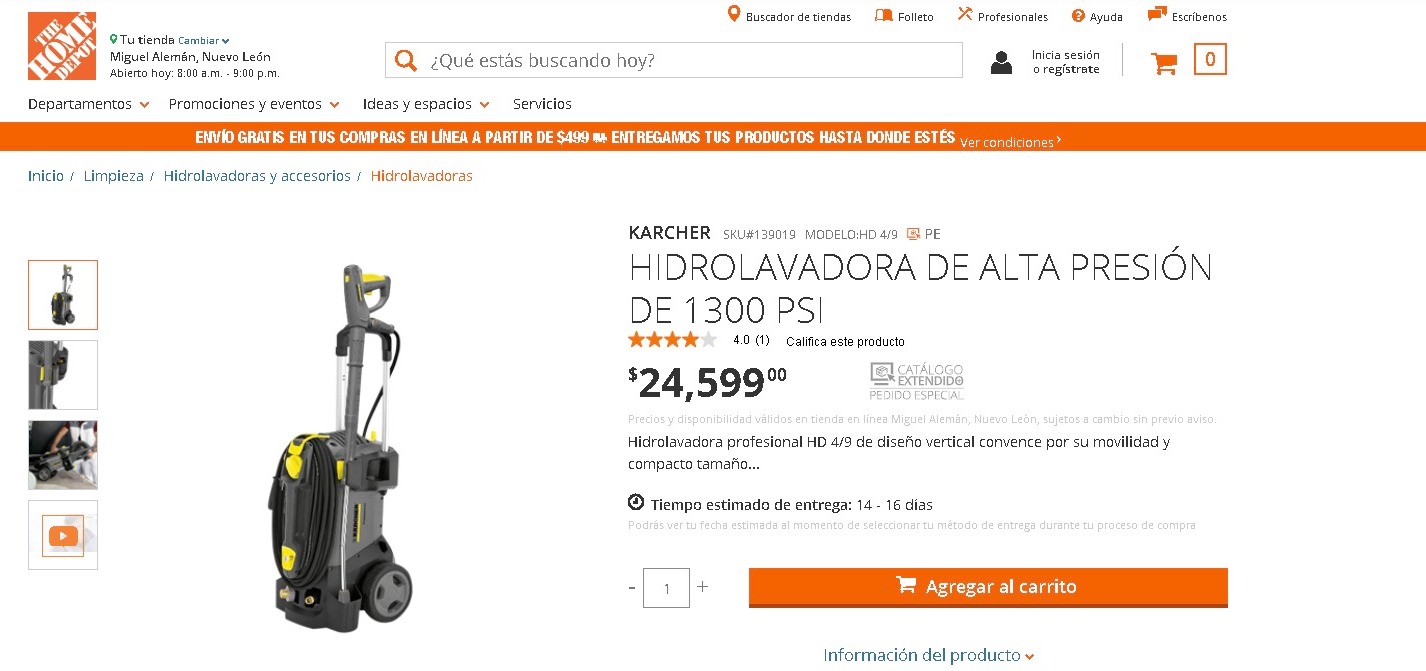
Task: Open the Ayuda question mark icon
Action: click(x=1078, y=15)
